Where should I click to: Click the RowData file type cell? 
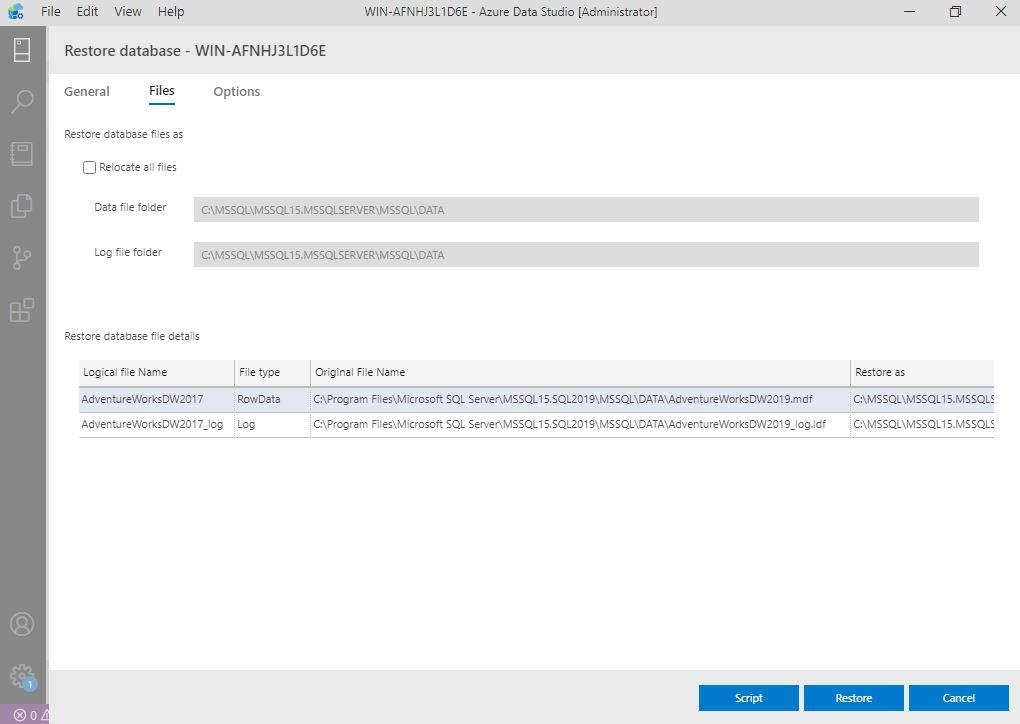pos(272,399)
